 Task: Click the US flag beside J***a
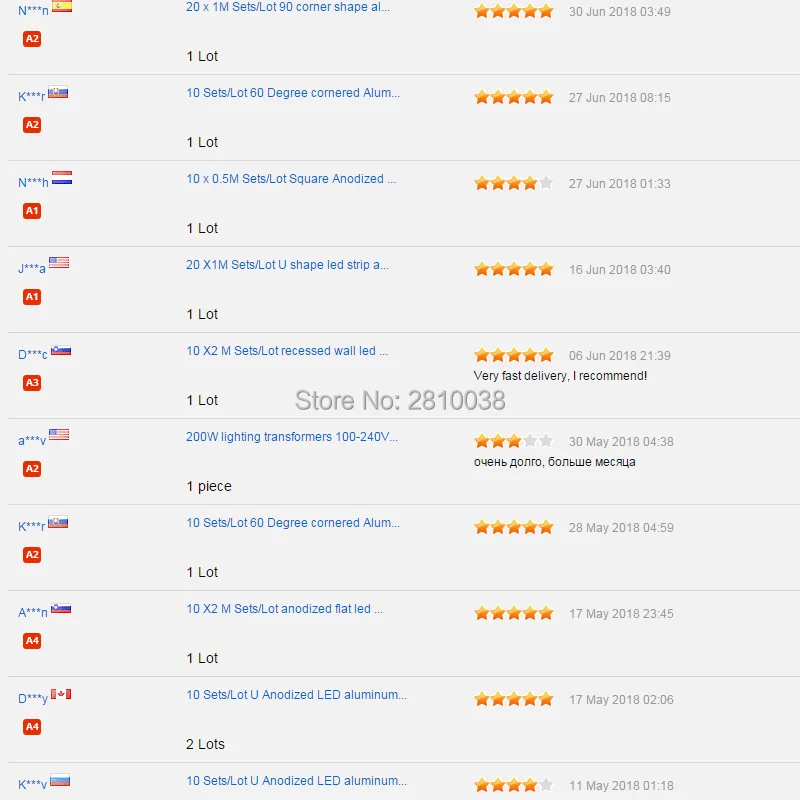(x=59, y=262)
